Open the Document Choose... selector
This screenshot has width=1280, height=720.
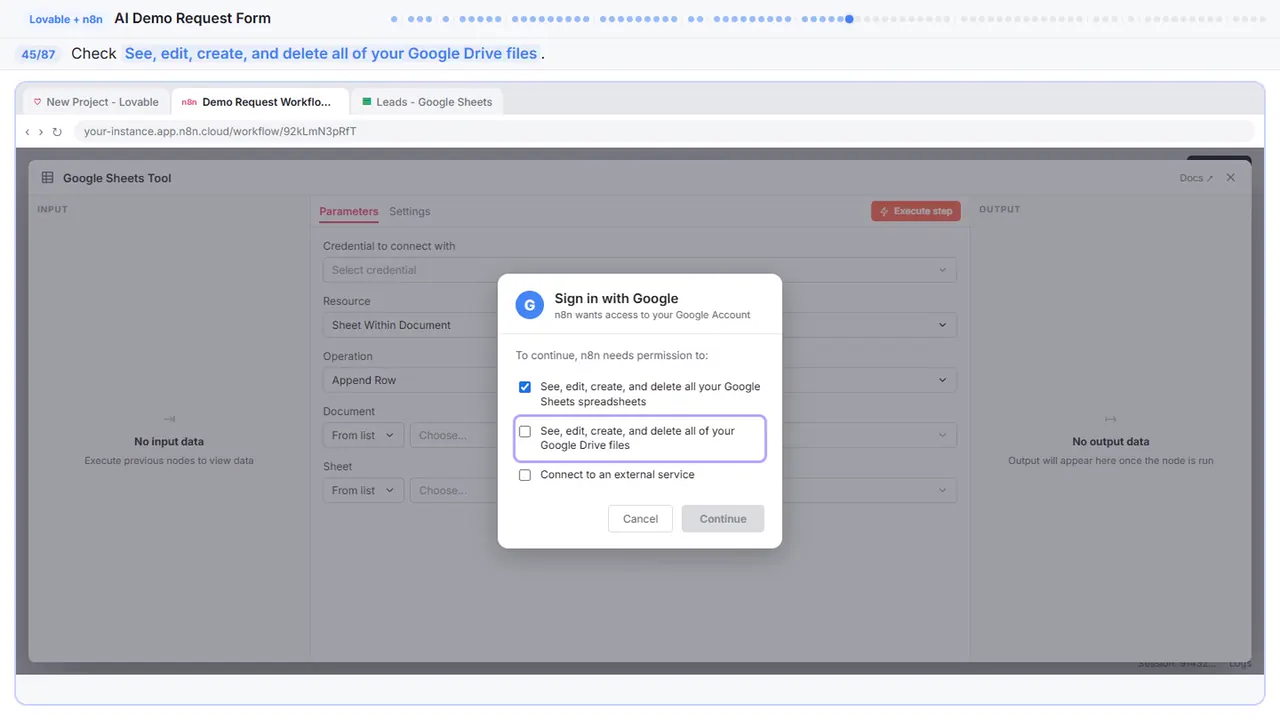click(x=683, y=435)
